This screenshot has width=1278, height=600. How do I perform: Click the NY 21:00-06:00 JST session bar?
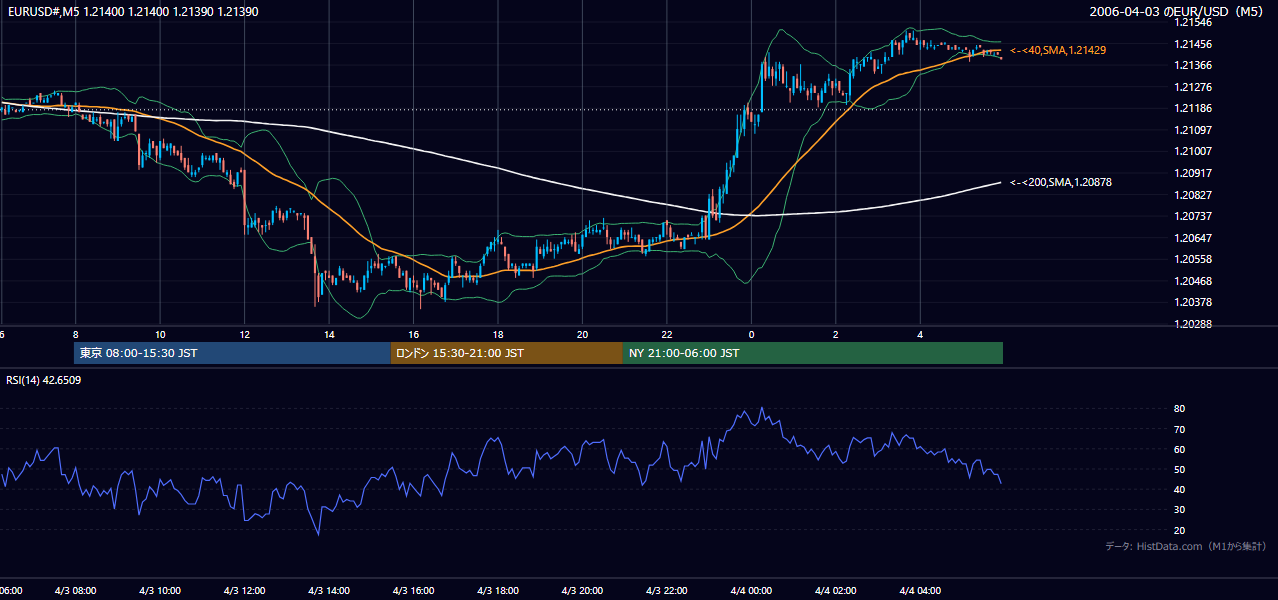point(813,353)
